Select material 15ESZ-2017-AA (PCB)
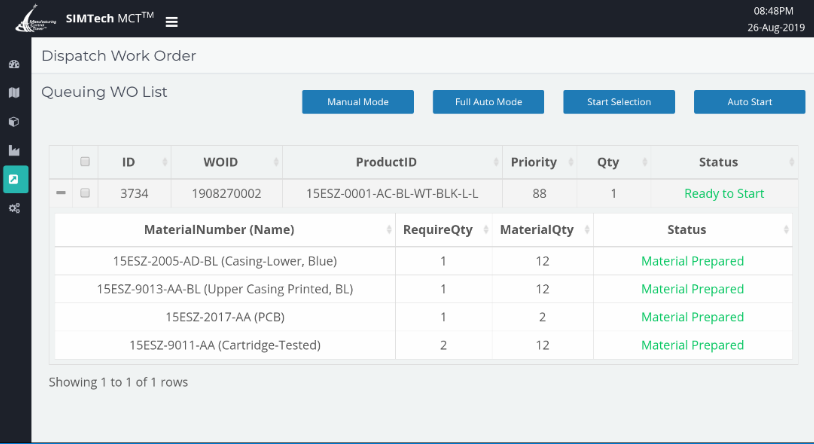Image resolution: width=814 pixels, height=444 pixels. 225,317
